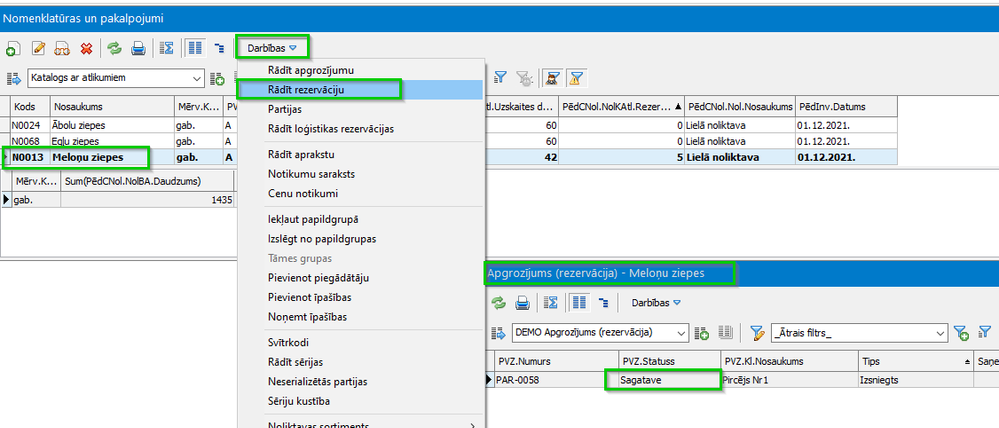The width and height of the screenshot is (999, 428).
Task: Click the Kods column header
Action: (30, 106)
